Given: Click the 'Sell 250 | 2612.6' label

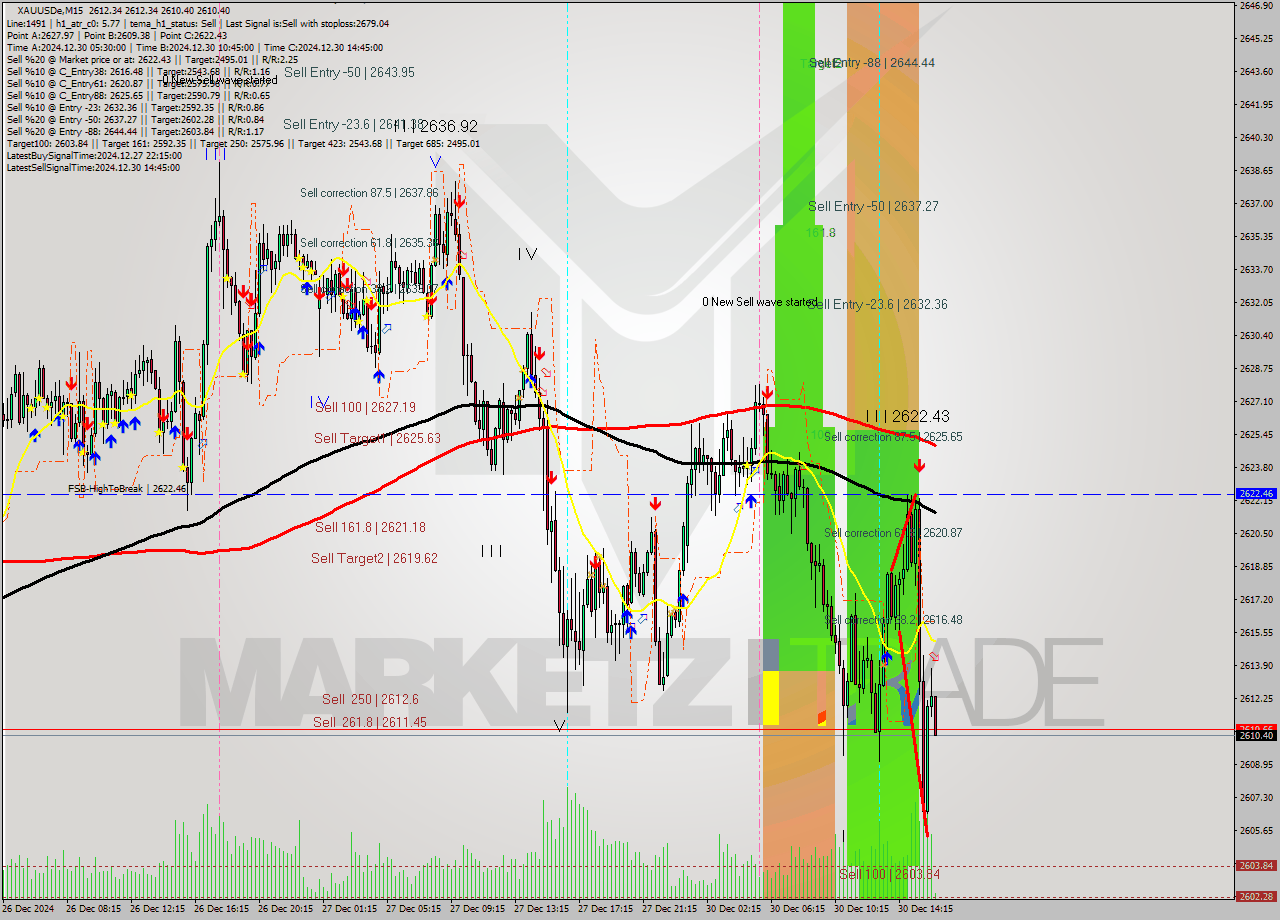Looking at the screenshot, I should coord(370,699).
